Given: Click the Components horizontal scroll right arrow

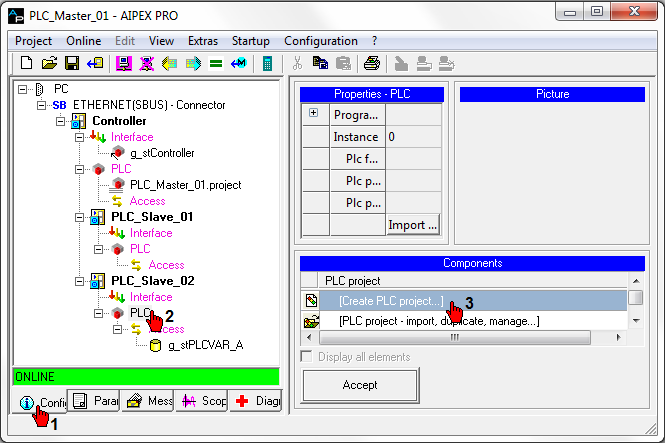Looking at the screenshot, I should (x=619, y=337).
